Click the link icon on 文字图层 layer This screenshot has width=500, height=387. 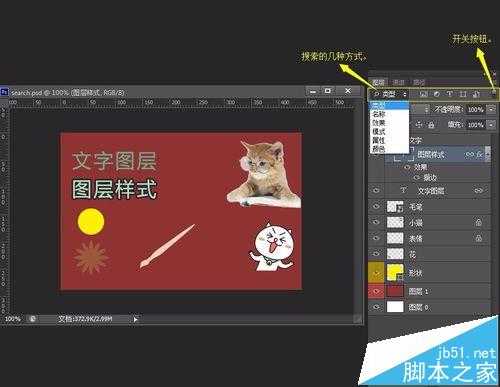coord(478,191)
